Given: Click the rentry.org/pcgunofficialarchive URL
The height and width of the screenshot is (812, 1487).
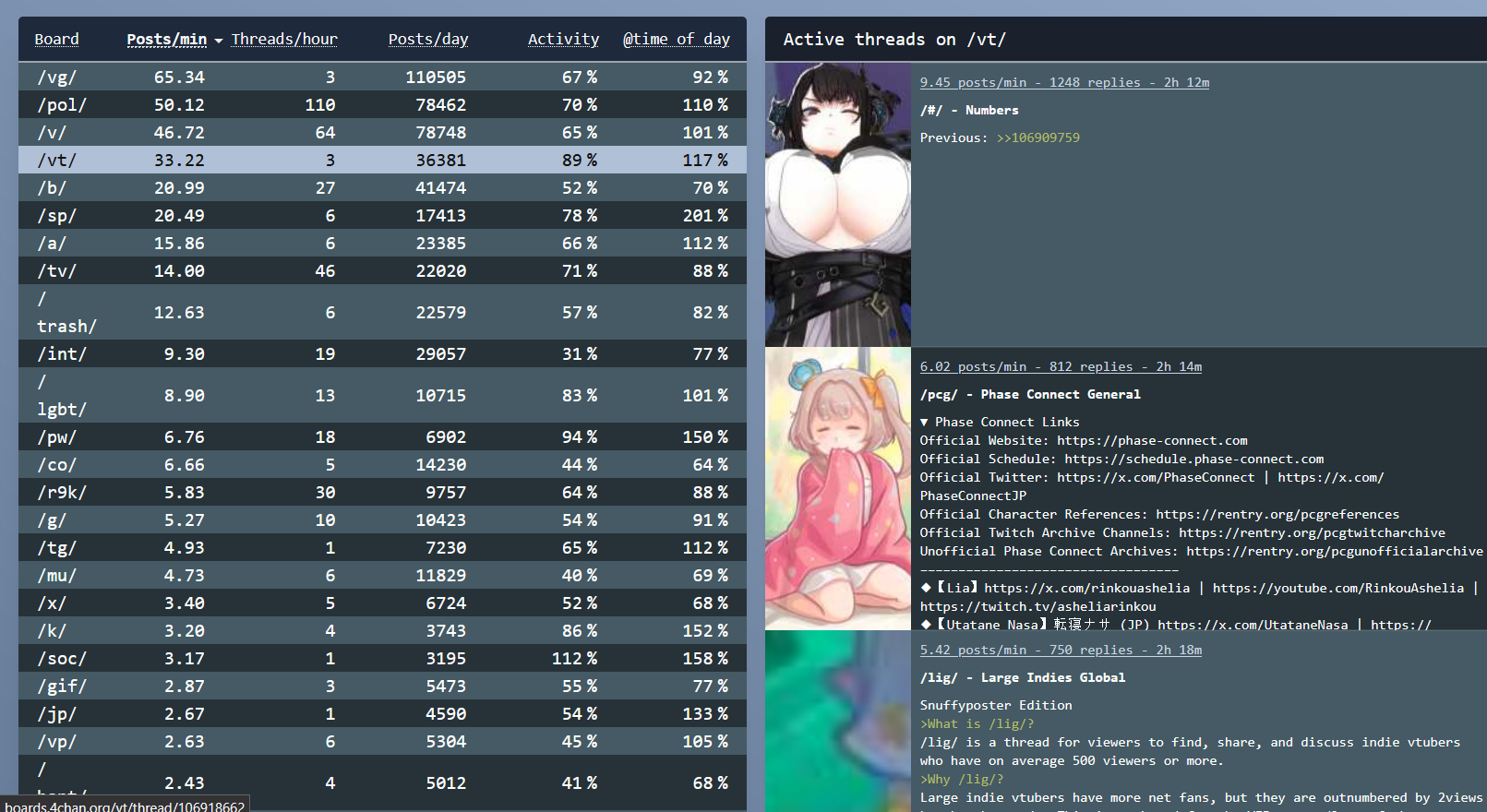Looking at the screenshot, I should tap(1335, 551).
